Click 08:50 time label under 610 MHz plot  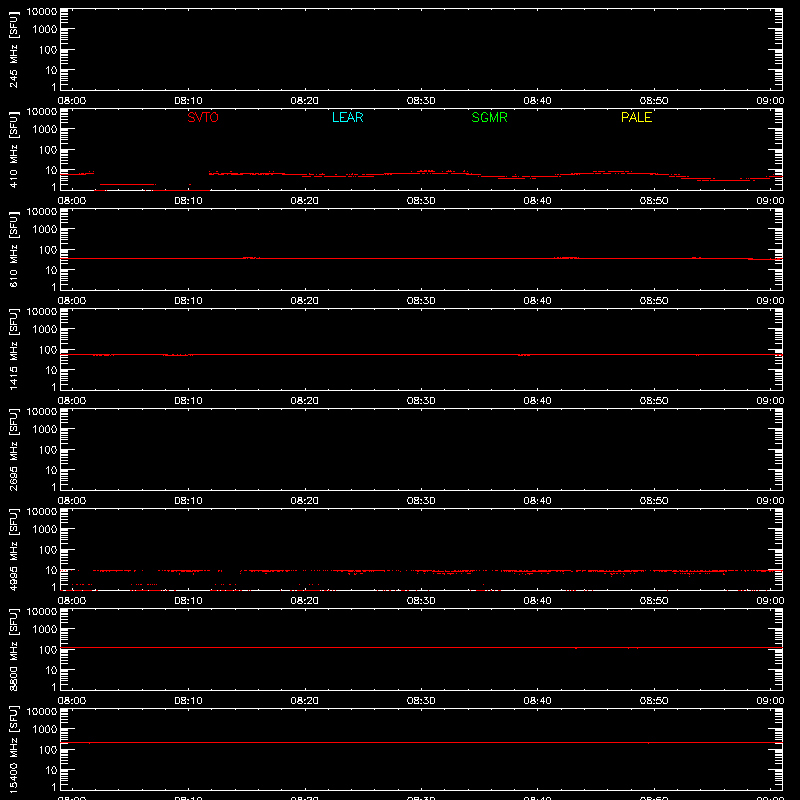(654, 301)
